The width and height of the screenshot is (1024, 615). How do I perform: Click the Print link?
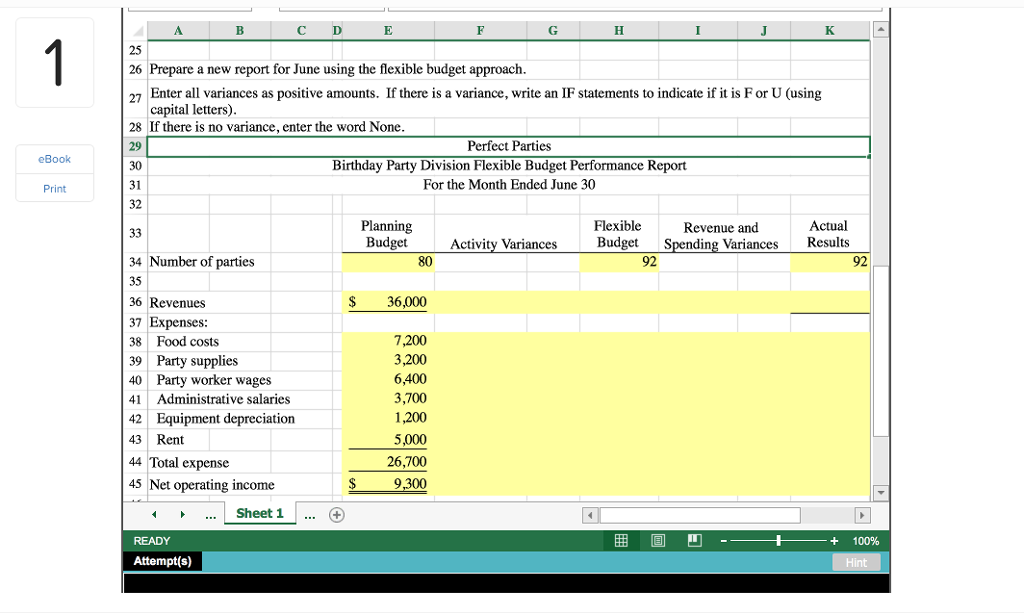(x=54, y=188)
